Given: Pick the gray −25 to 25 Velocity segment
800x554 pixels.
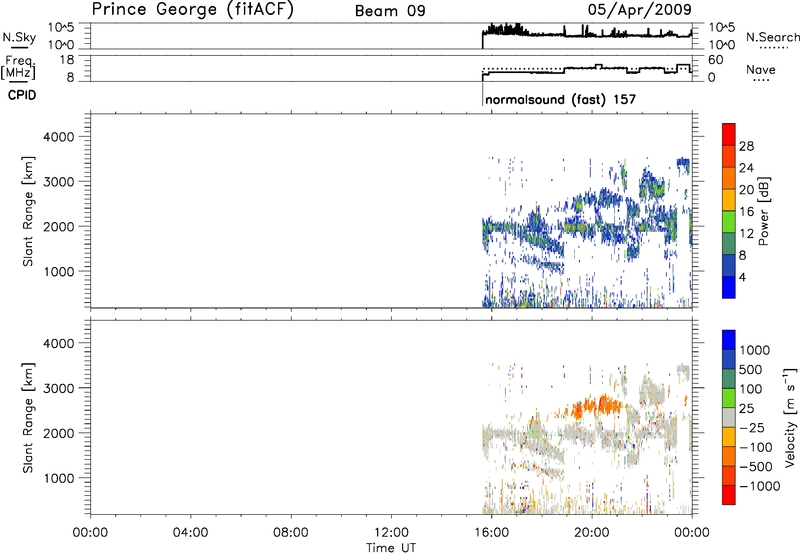Looking at the screenshot, I should [x=729, y=417].
